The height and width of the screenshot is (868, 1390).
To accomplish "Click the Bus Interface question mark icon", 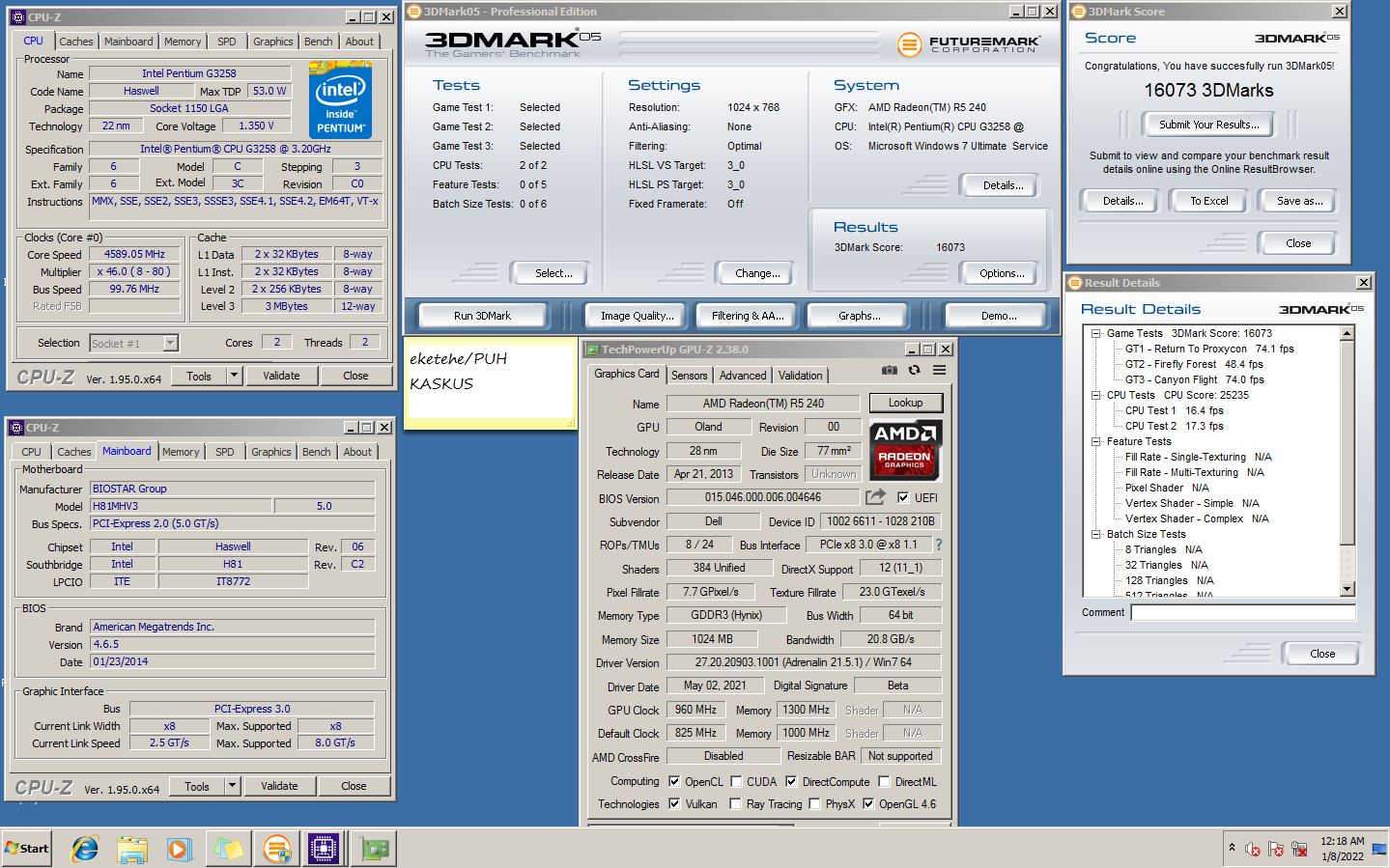I will (x=938, y=545).
